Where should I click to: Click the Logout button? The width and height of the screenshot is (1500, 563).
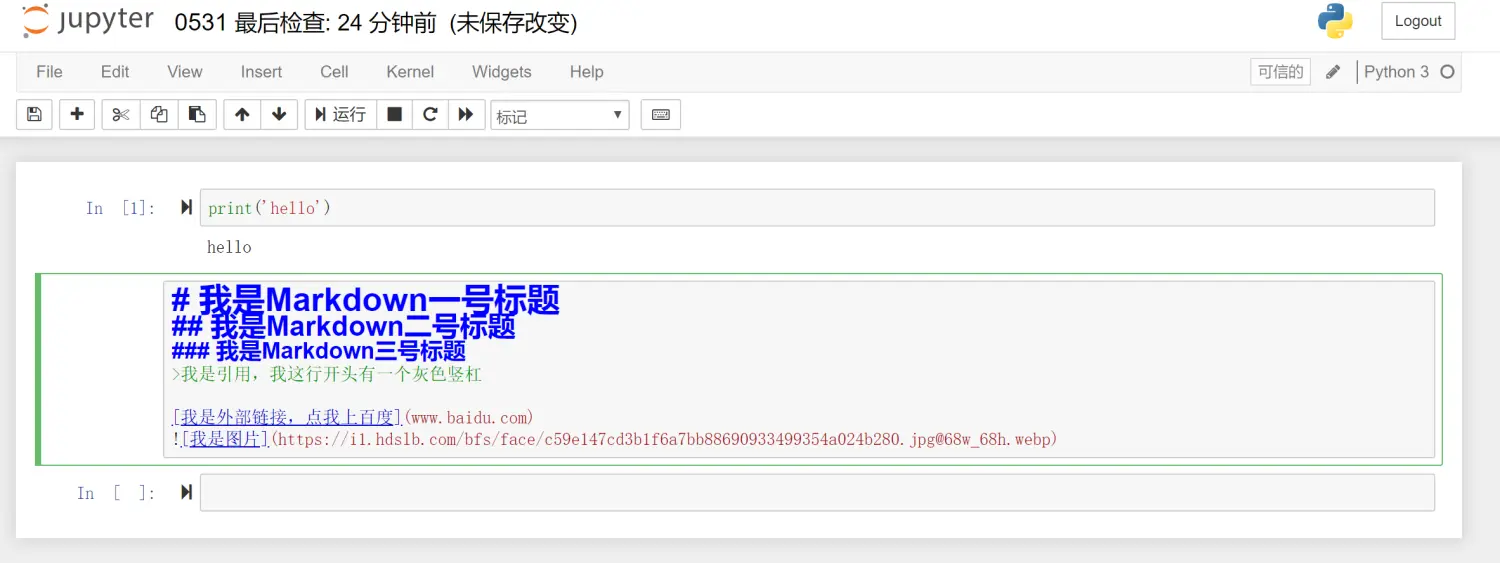(1418, 21)
